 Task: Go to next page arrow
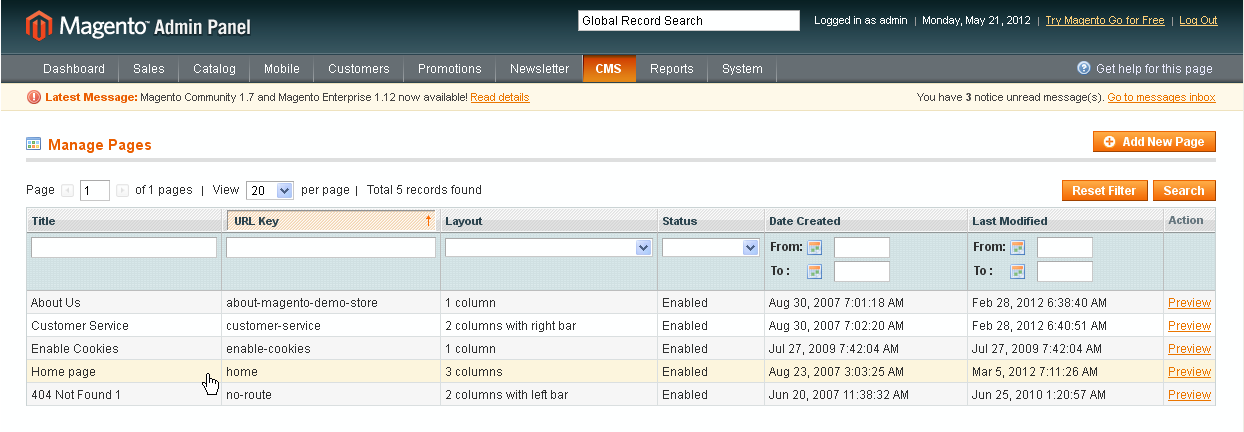(x=122, y=190)
